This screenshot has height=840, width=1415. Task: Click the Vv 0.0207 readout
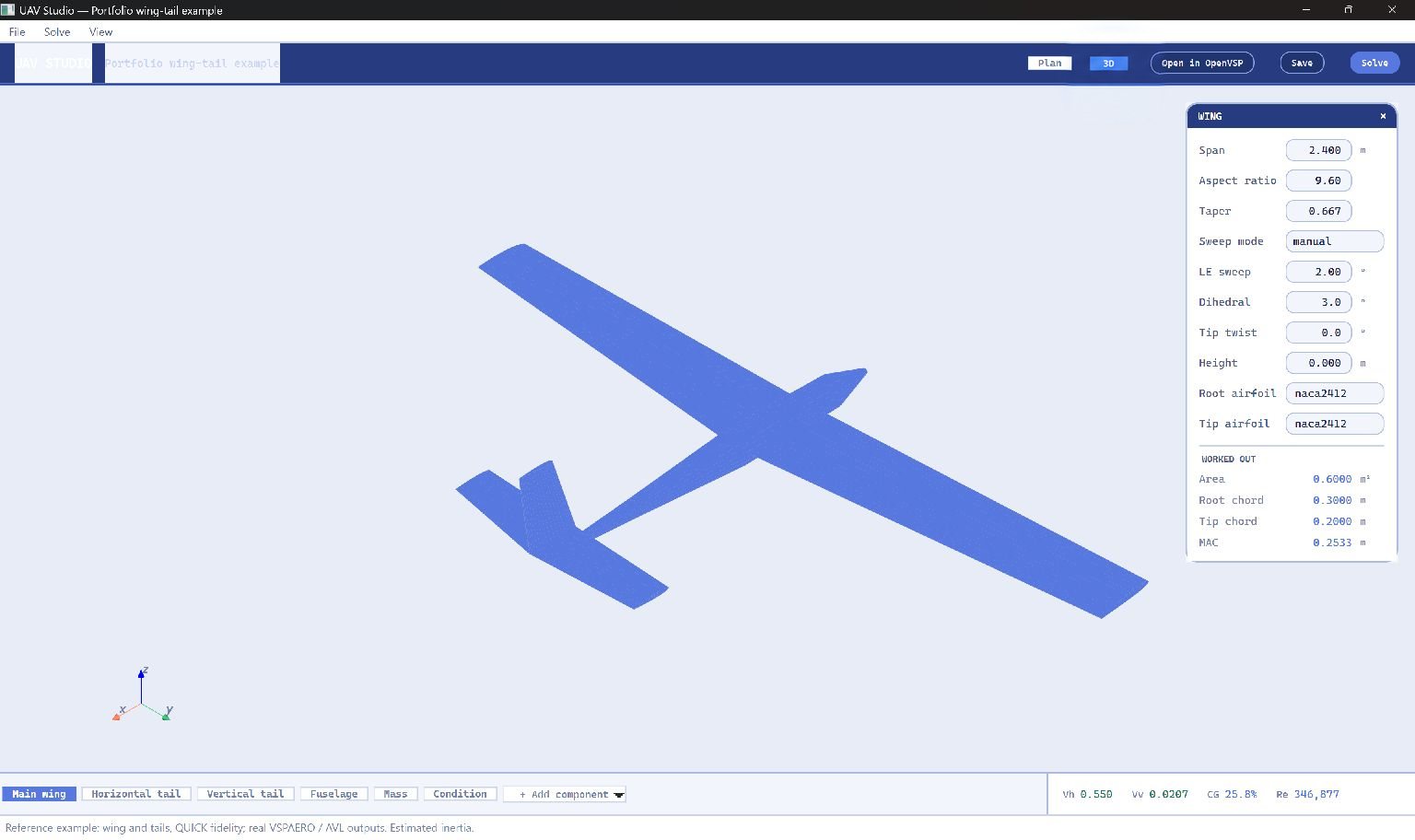[x=1160, y=794]
